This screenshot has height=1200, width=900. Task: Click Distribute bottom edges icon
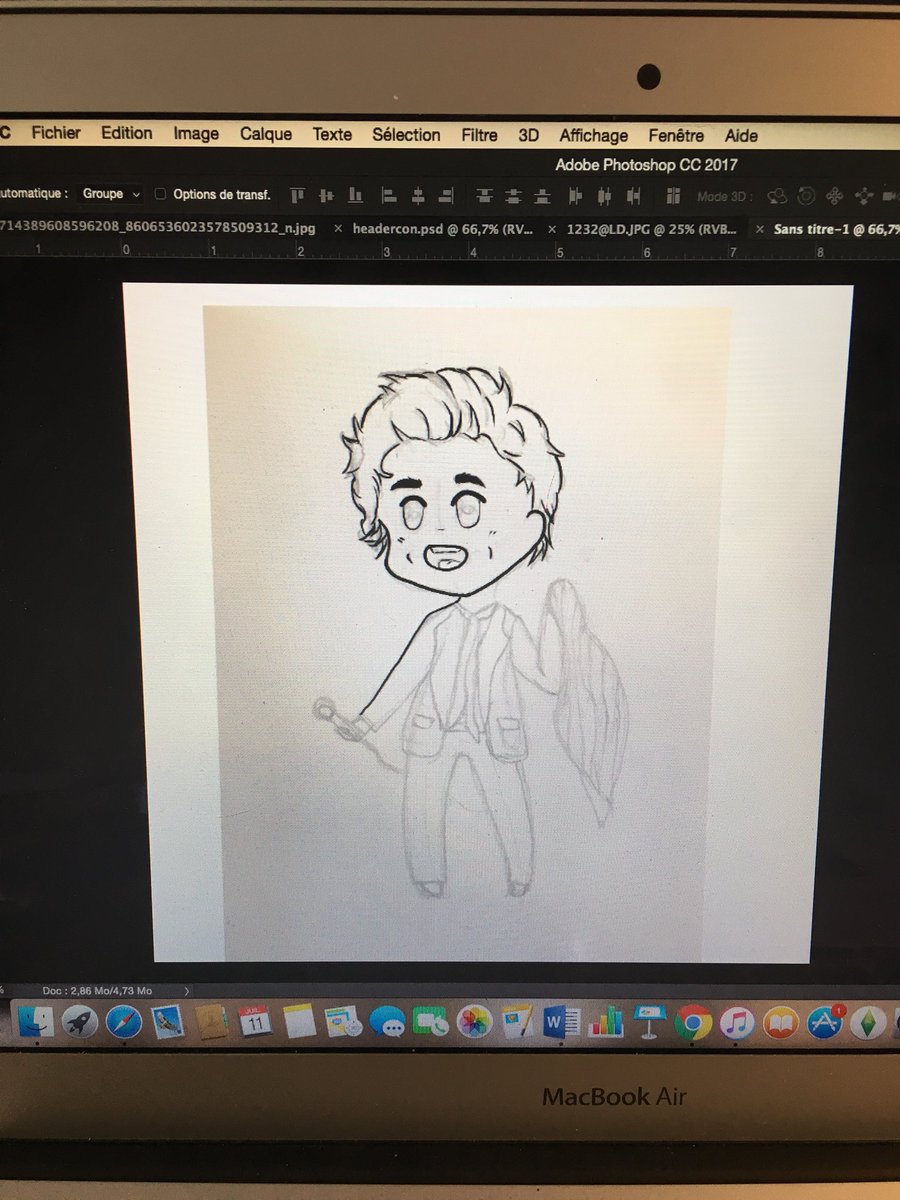tap(542, 196)
